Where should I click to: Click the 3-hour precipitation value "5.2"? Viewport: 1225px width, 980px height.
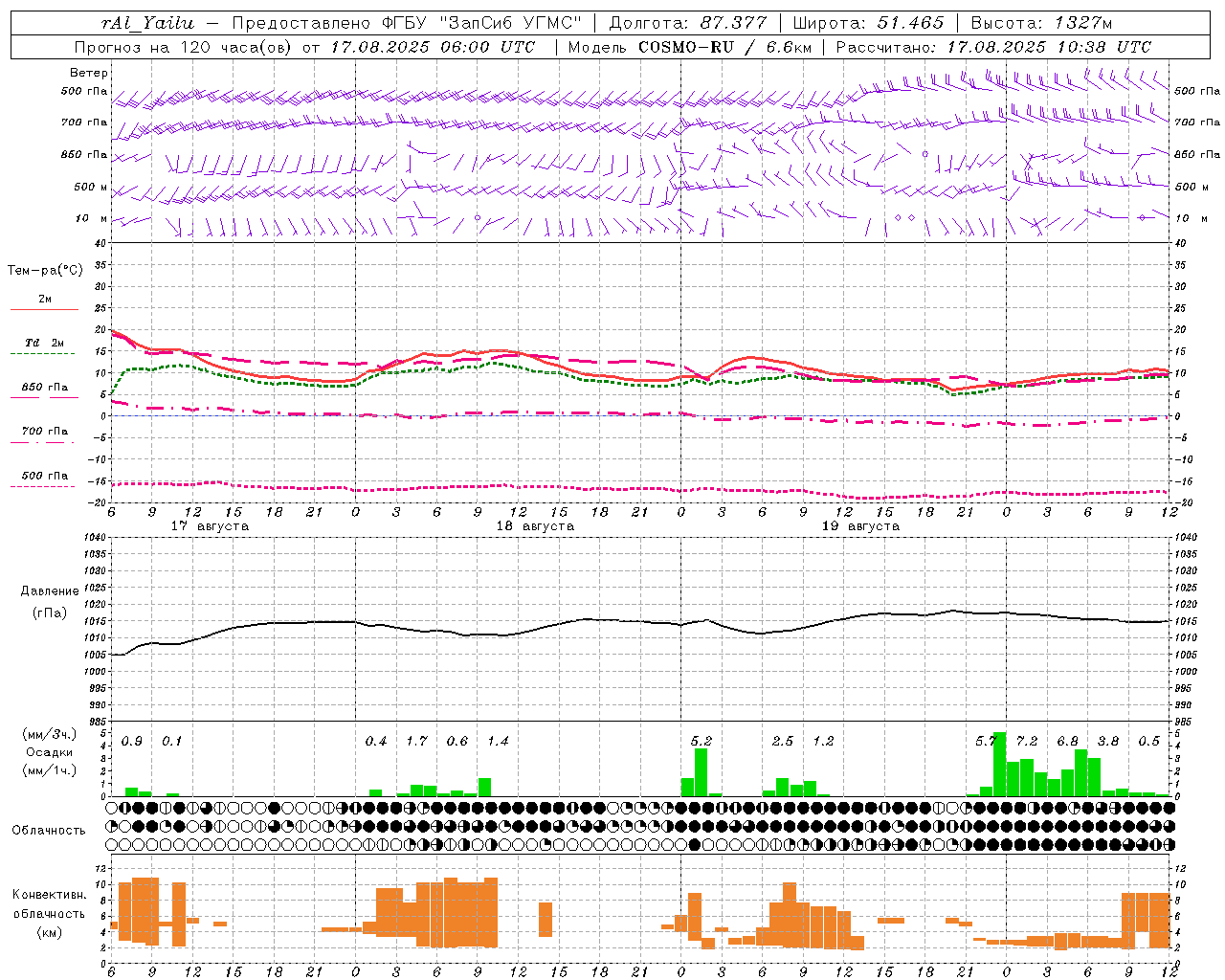(702, 741)
